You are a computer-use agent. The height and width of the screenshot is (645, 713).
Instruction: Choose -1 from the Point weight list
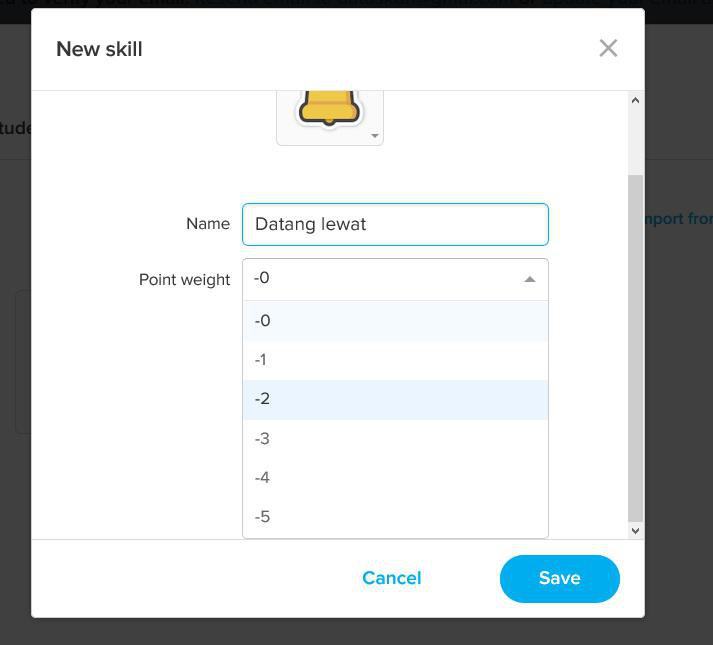(x=395, y=360)
